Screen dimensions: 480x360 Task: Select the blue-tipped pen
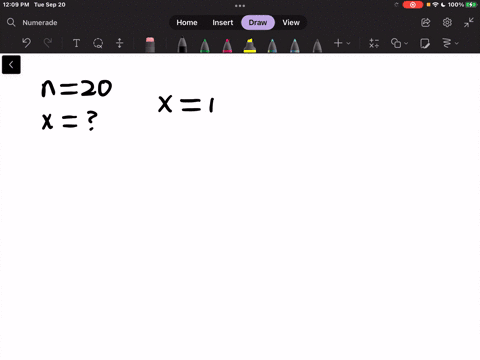point(295,45)
